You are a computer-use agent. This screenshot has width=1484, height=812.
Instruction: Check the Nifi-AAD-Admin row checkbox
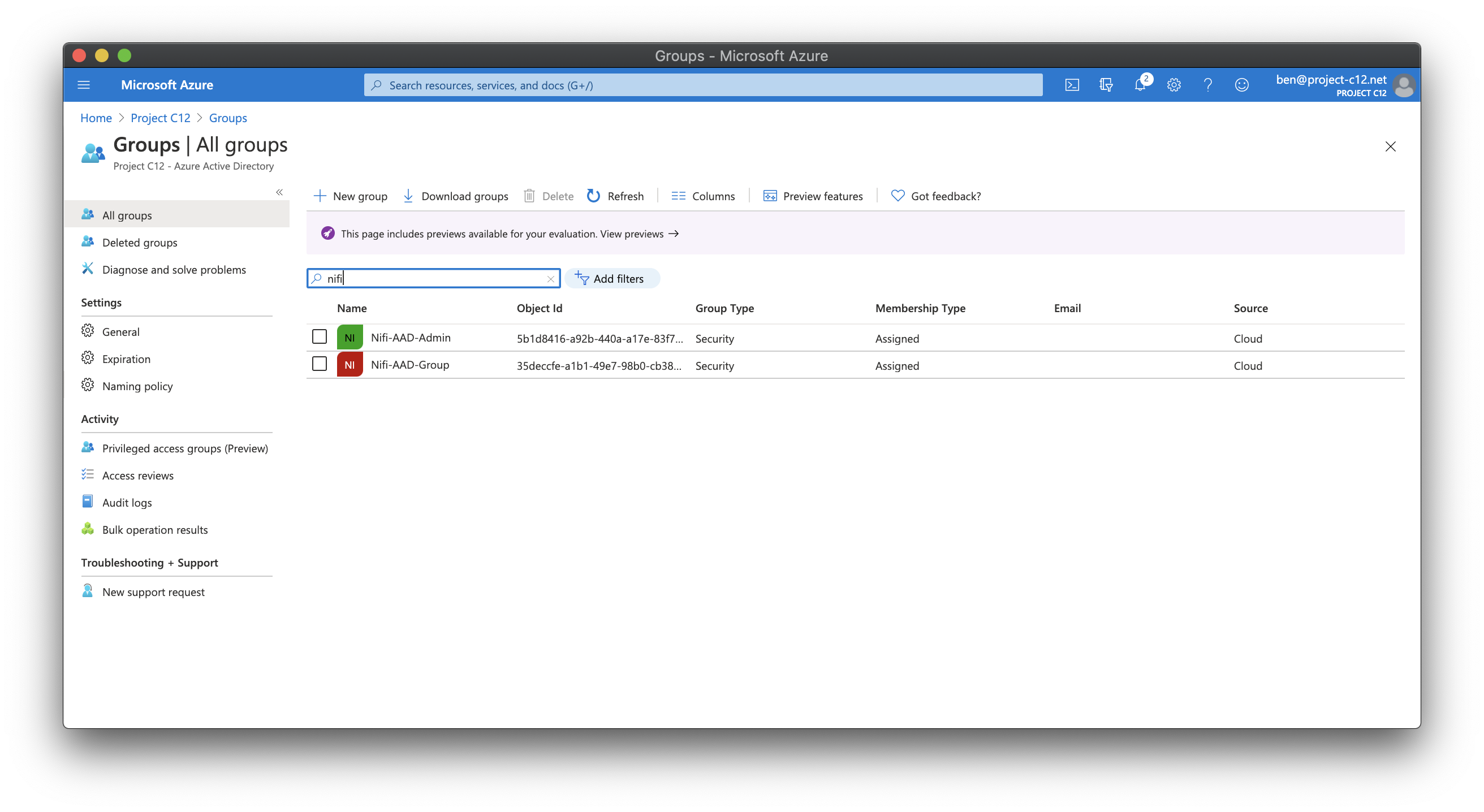(319, 337)
